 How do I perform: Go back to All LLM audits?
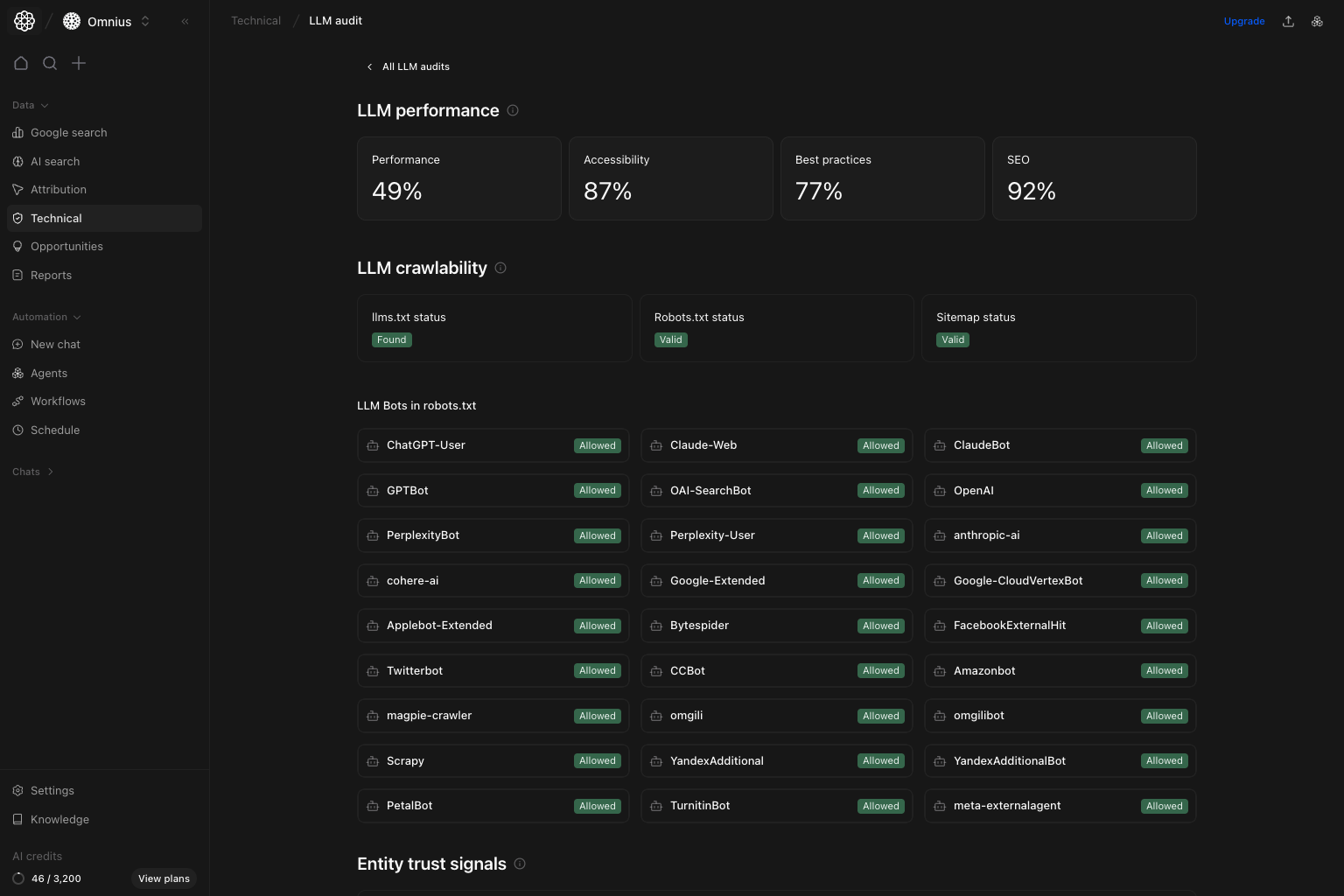pos(408,66)
